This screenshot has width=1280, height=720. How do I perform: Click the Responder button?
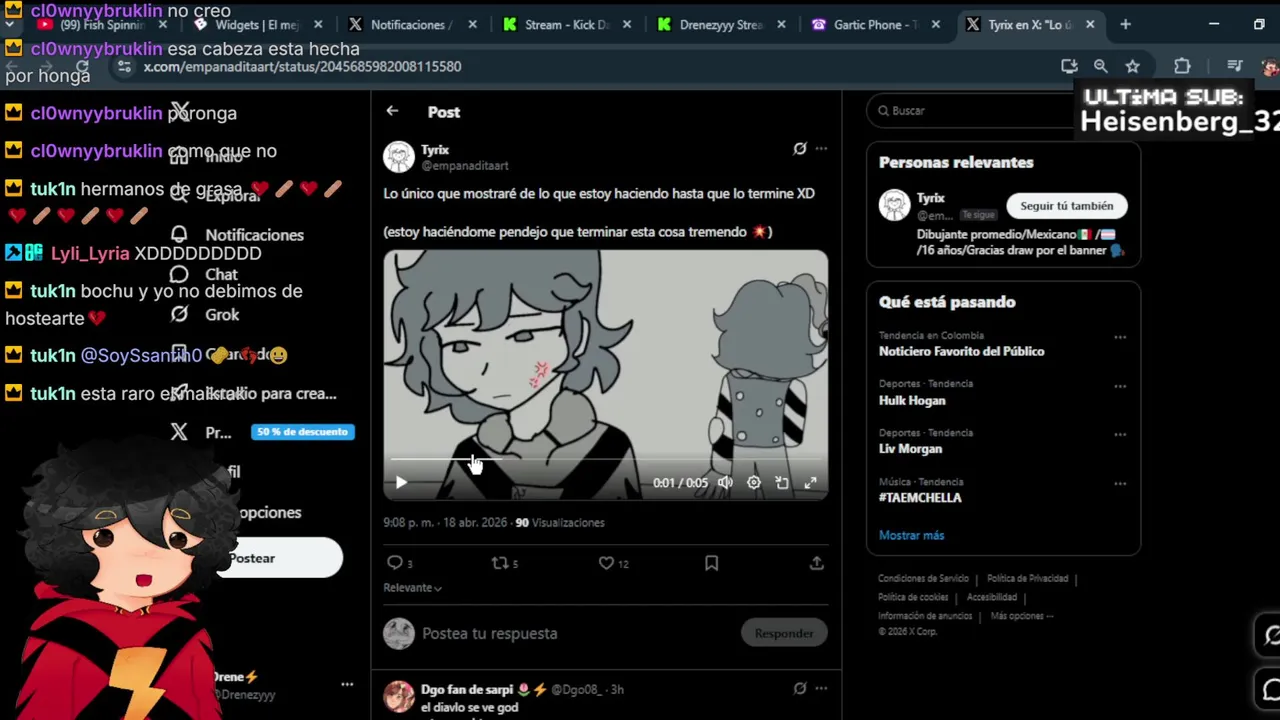pos(784,633)
